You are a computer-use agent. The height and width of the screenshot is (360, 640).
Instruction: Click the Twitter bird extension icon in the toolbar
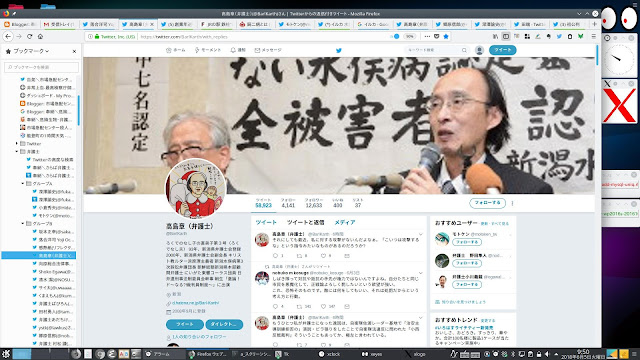click(559, 36)
